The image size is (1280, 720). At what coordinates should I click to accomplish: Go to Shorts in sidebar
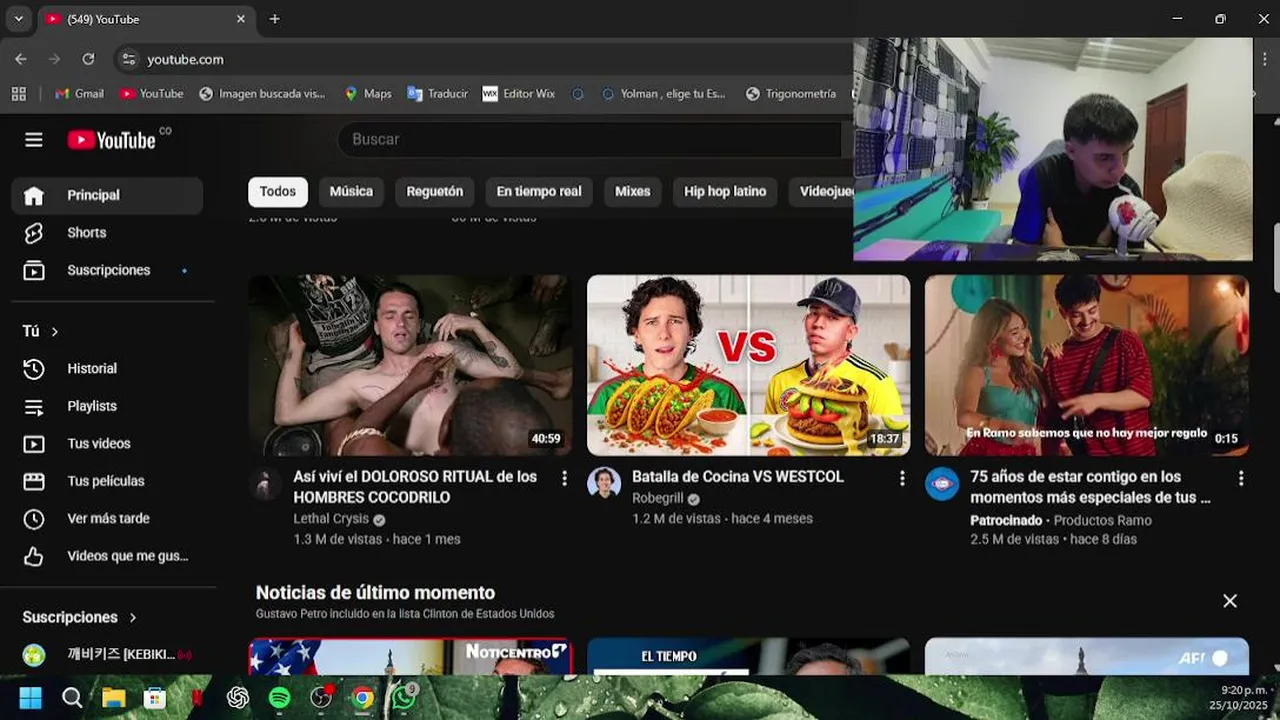click(x=107, y=232)
